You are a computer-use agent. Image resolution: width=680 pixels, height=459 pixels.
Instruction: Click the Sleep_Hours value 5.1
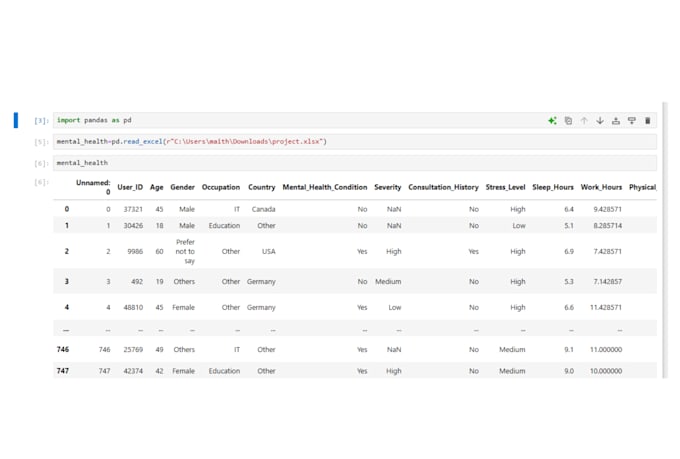point(569,226)
